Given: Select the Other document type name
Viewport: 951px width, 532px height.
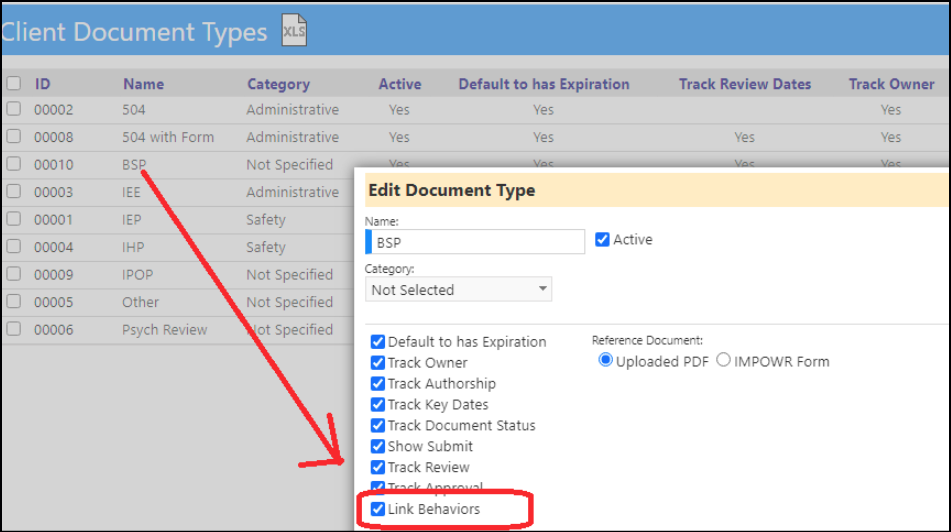Looking at the screenshot, I should pos(141,302).
